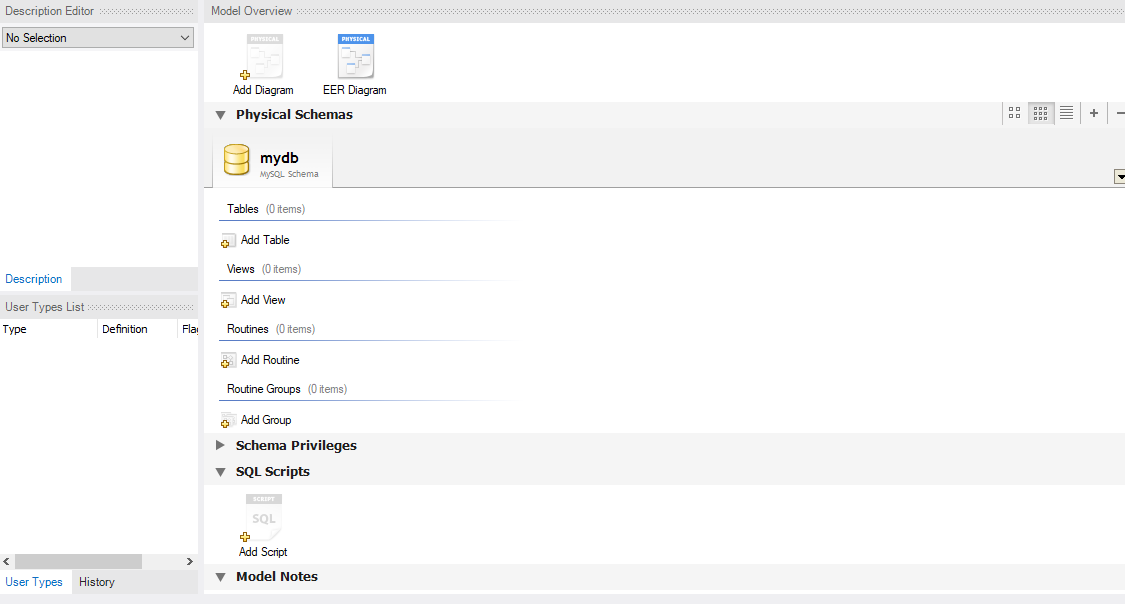Add a new table to the mydb schema
Viewport: 1125px width, 604px height.
[256, 240]
